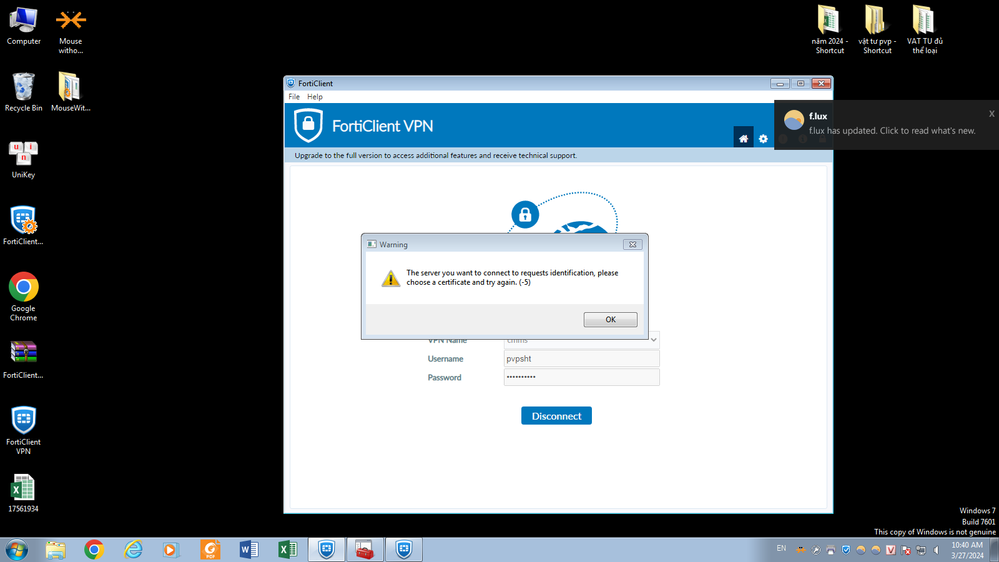999x562 pixels.
Task: Go to FortiClient home icon
Action: [743, 138]
